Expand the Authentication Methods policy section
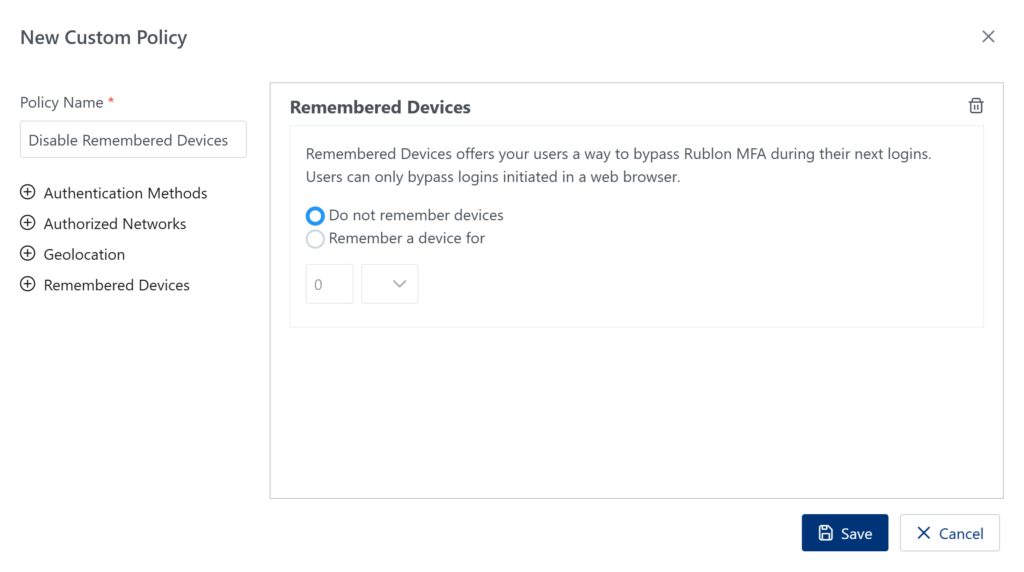This screenshot has width=1024, height=572. tap(125, 193)
